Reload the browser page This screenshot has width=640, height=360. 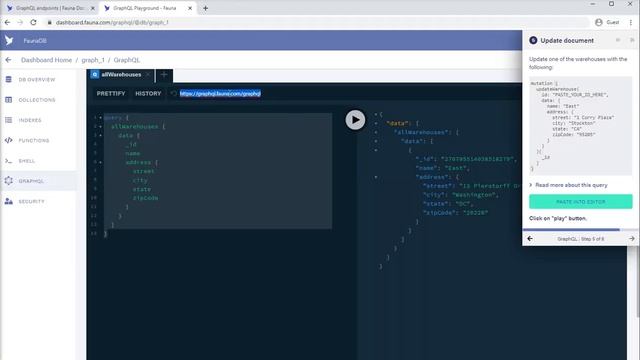point(33,22)
